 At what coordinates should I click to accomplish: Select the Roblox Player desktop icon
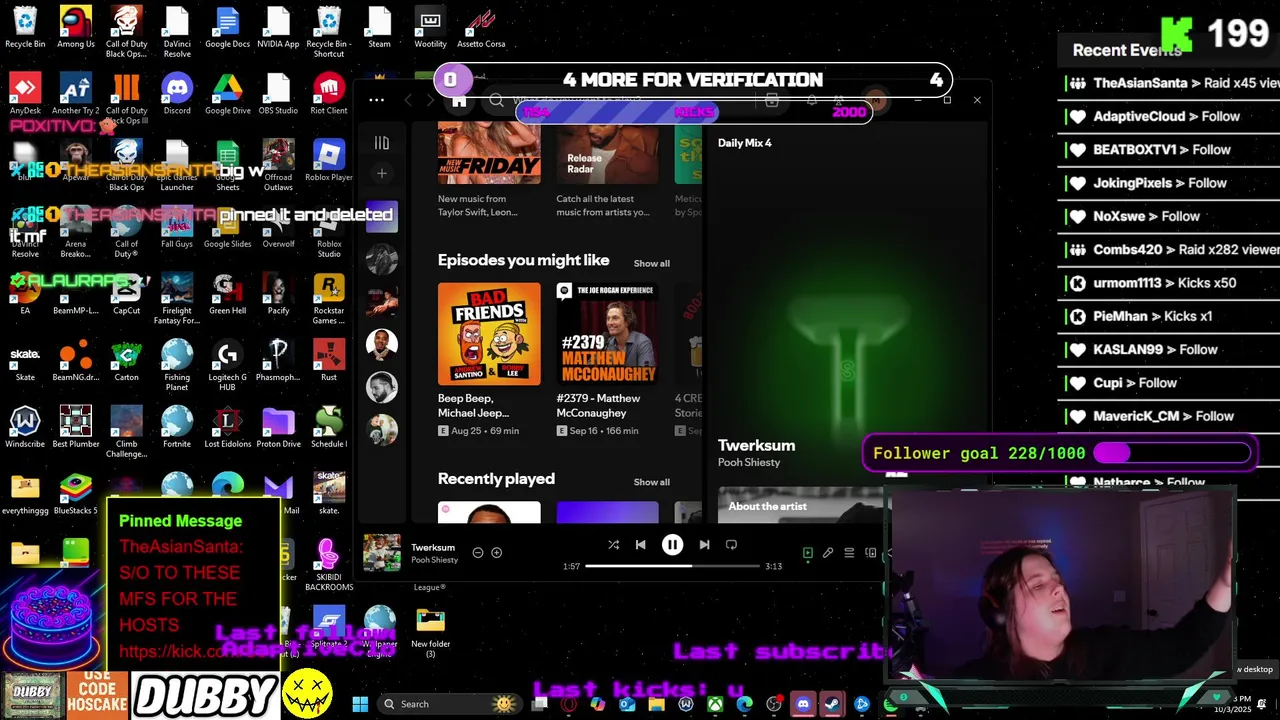(329, 161)
